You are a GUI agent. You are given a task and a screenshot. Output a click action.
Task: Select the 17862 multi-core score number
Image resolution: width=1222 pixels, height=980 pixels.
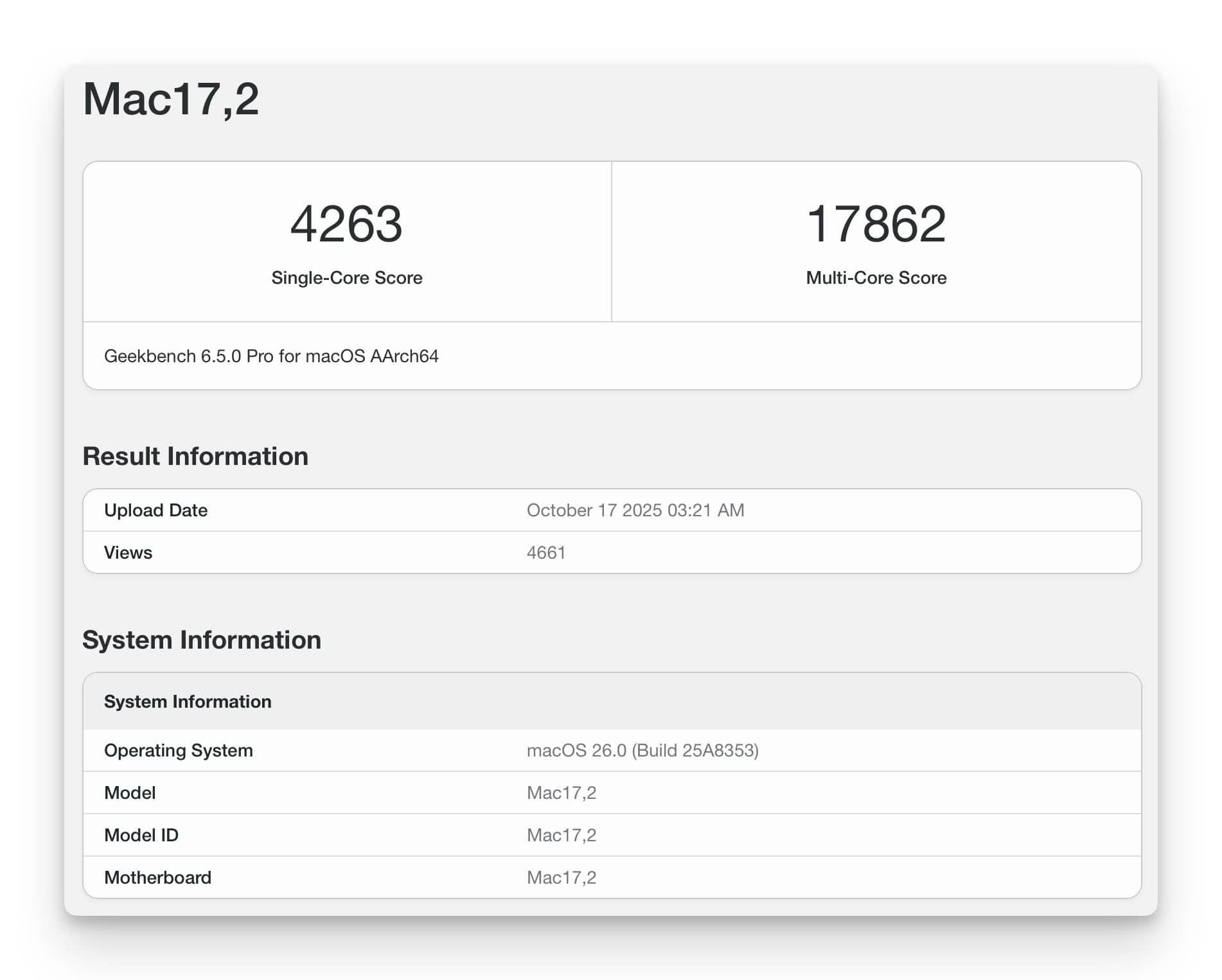coord(876,224)
